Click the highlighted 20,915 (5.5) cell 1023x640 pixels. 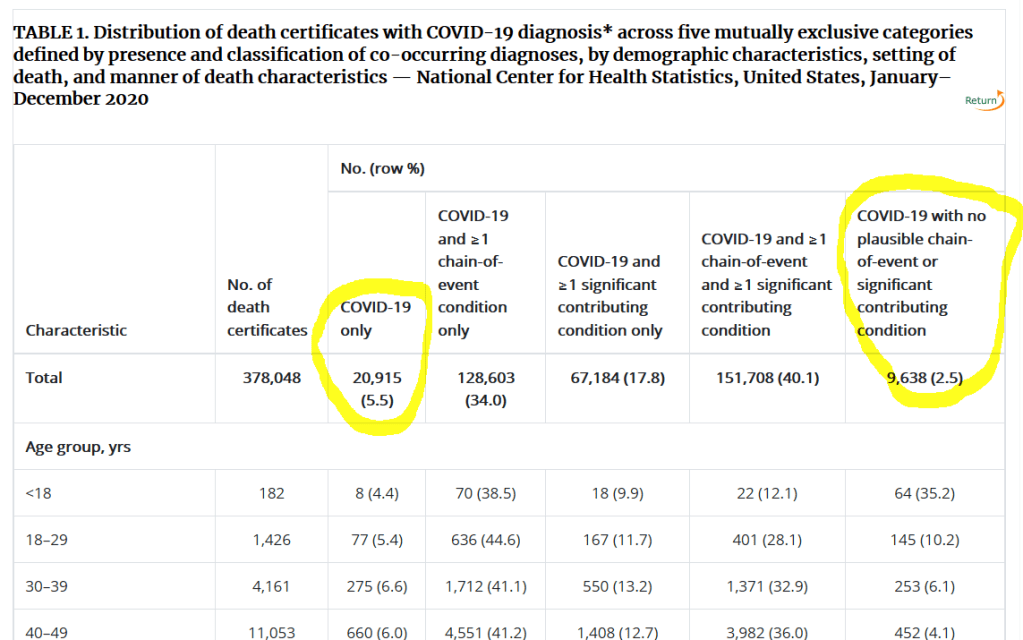[378, 387]
